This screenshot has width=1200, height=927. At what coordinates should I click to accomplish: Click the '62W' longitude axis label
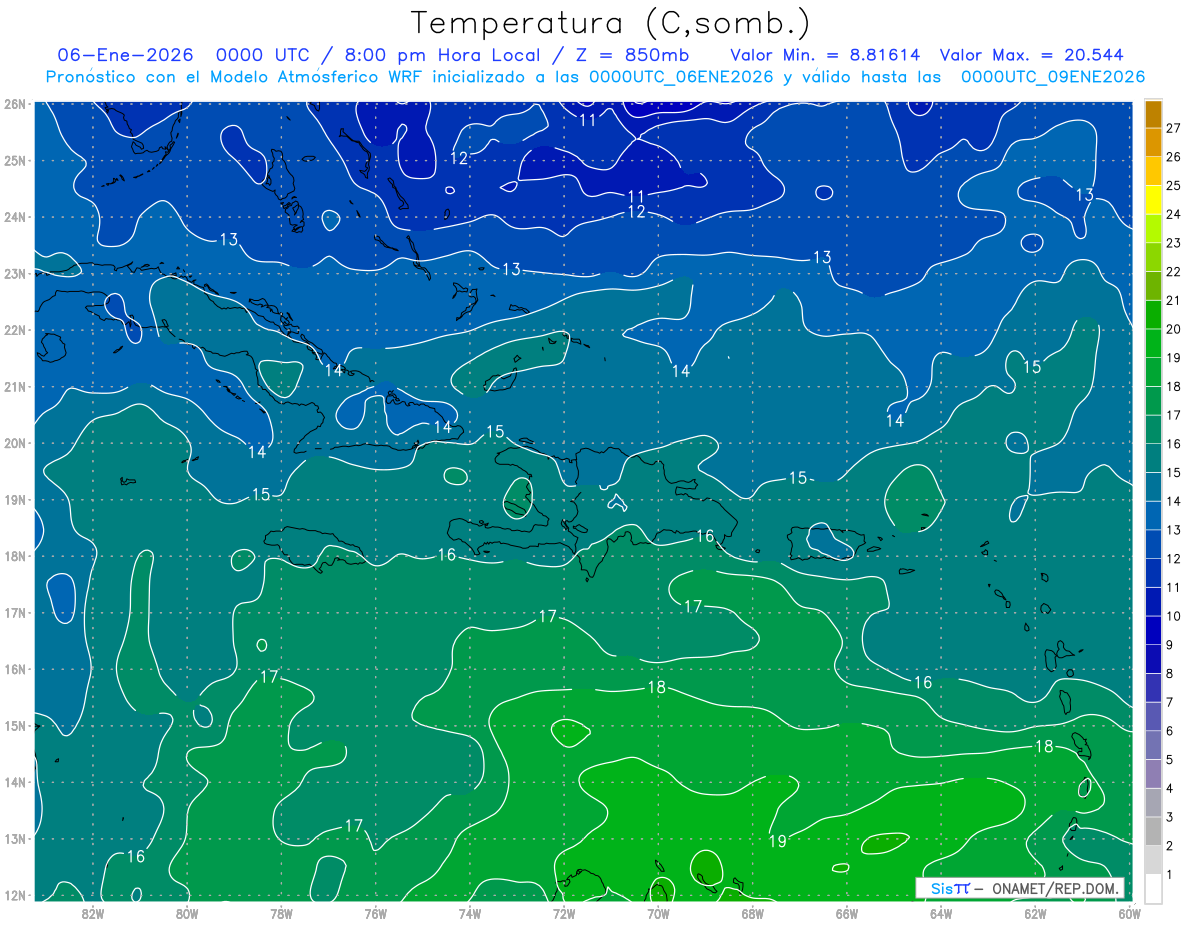1035,913
